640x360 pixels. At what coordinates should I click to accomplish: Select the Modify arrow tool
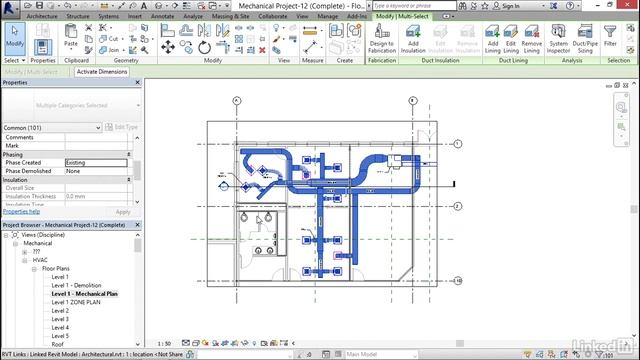(x=15, y=39)
